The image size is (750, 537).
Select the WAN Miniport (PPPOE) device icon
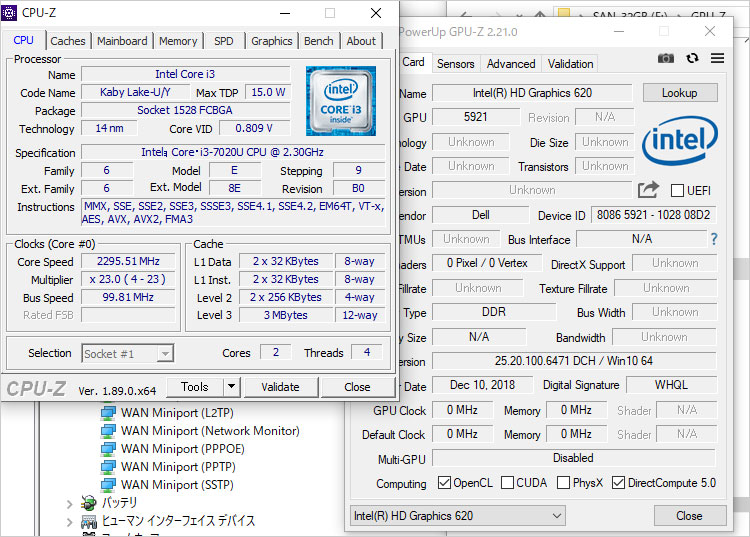tap(108, 449)
